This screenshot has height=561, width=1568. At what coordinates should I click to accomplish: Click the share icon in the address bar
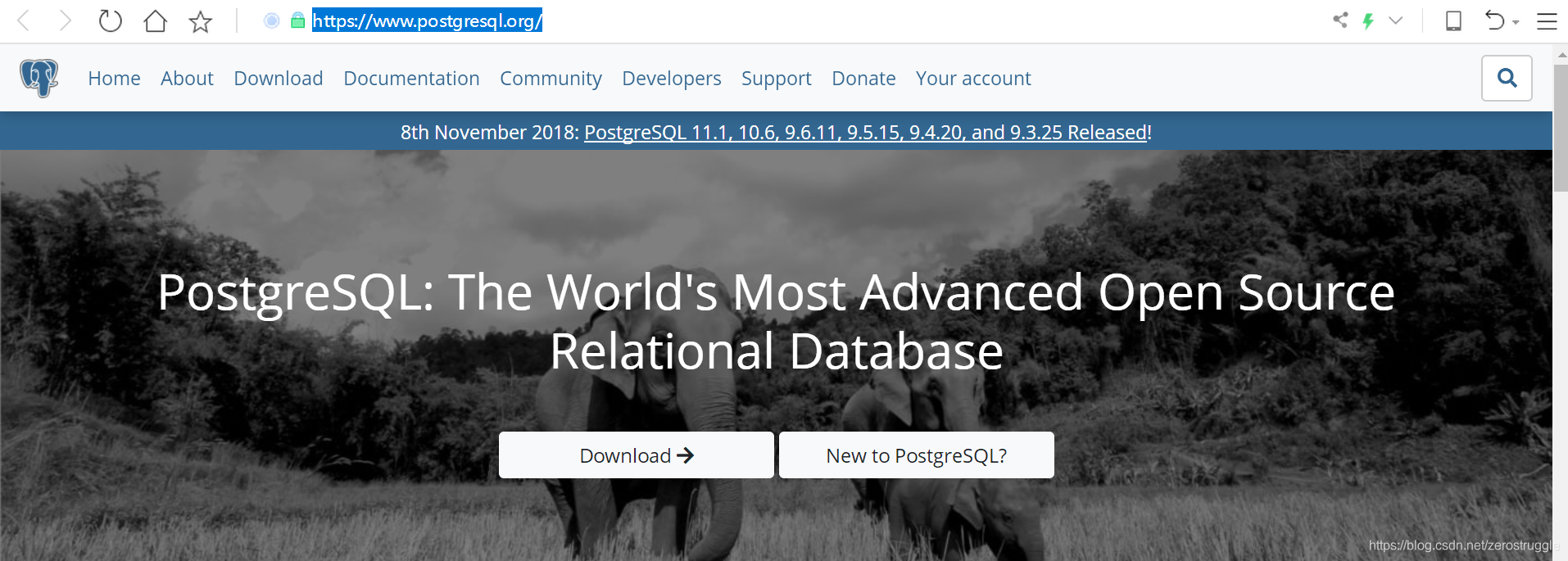pos(1340,20)
